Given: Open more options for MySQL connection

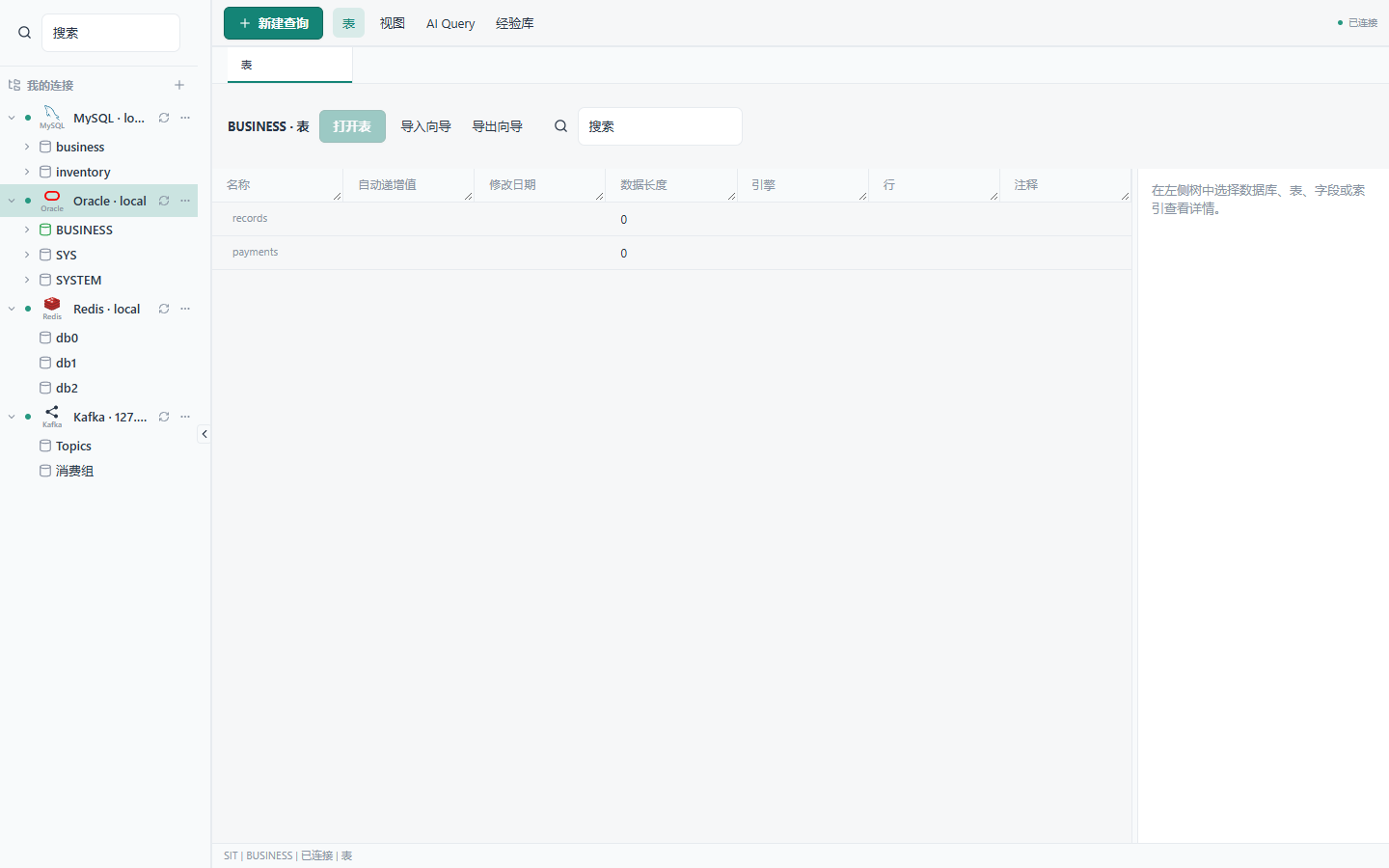Looking at the screenshot, I should coord(185,118).
